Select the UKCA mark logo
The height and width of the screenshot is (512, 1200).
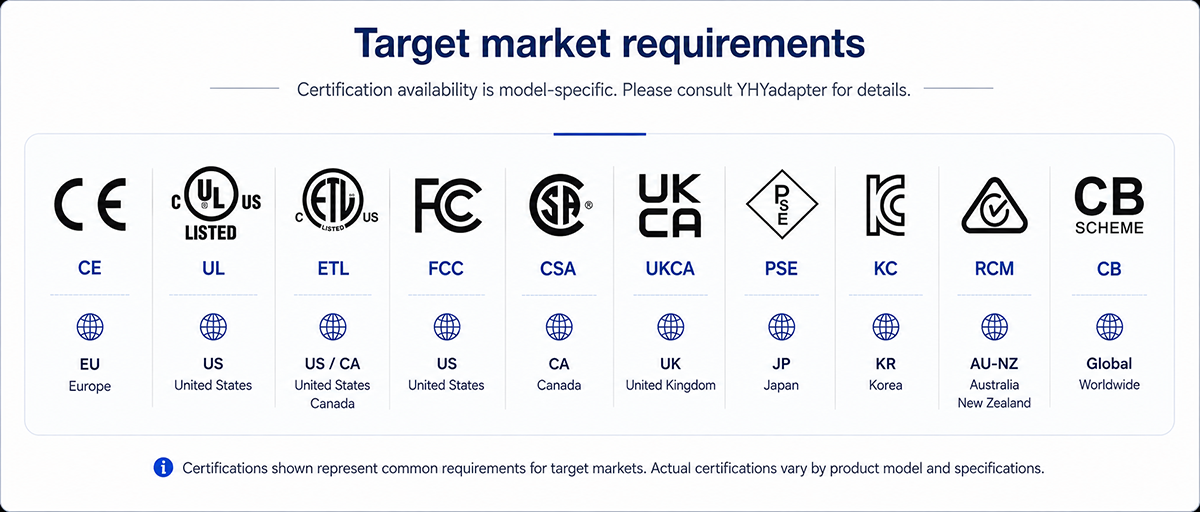point(670,204)
